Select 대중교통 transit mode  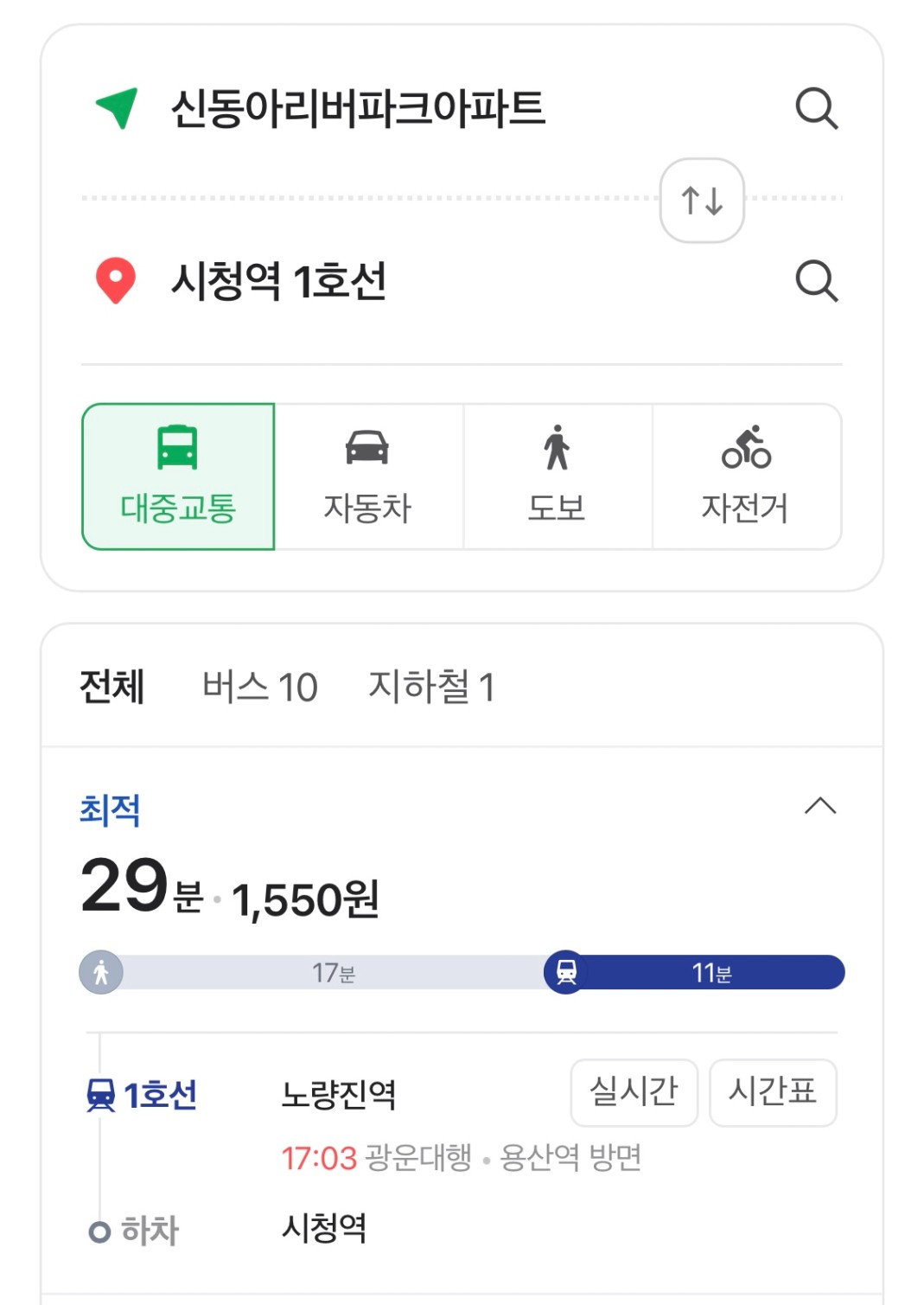click(178, 477)
